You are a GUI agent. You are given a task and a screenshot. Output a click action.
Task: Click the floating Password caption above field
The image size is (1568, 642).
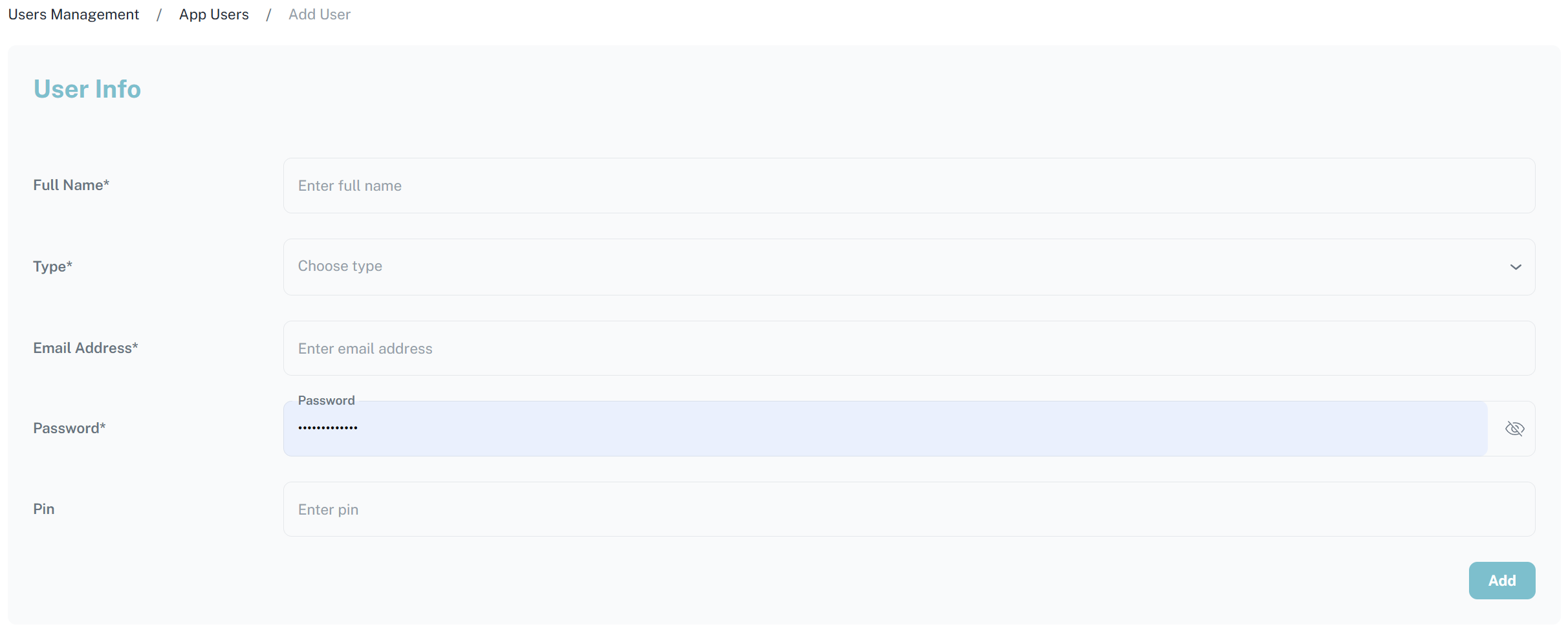326,400
